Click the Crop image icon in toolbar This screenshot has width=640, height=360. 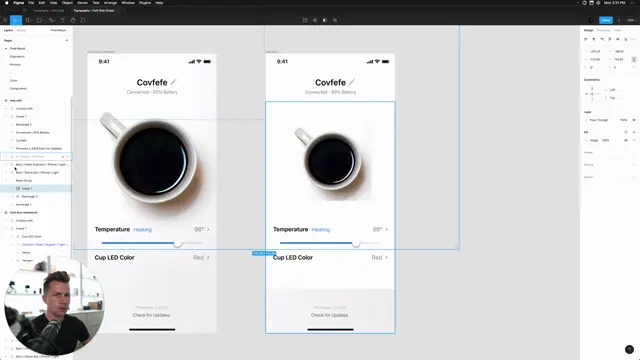pos(335,20)
